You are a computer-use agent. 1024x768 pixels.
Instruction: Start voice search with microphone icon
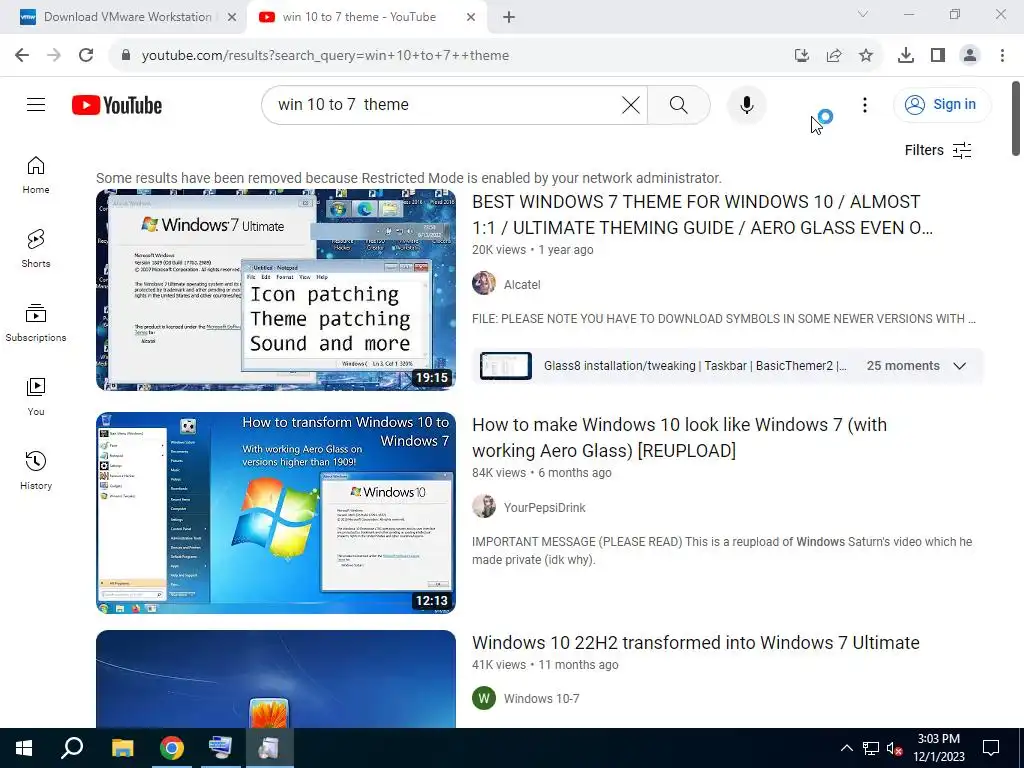pyautogui.click(x=746, y=104)
